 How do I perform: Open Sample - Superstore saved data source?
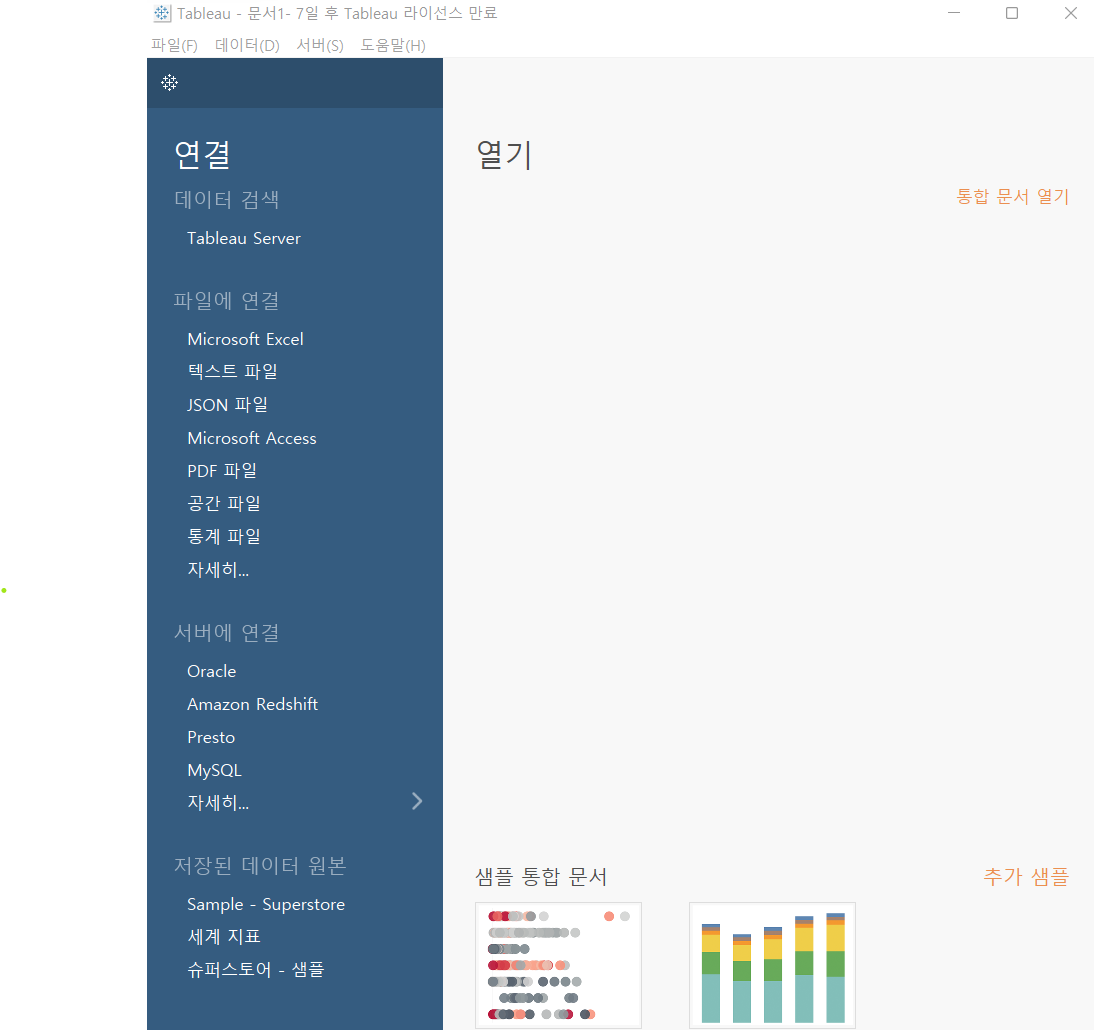pyautogui.click(x=266, y=904)
